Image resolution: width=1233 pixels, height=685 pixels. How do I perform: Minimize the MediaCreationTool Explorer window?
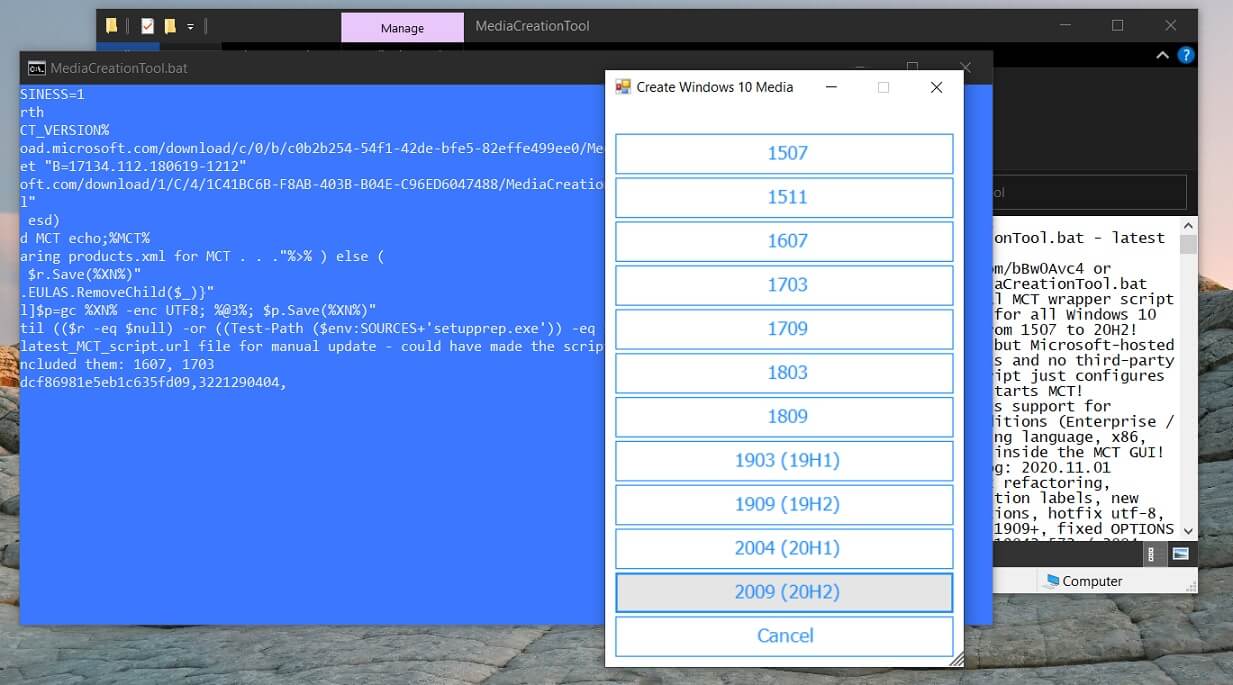tap(1064, 26)
